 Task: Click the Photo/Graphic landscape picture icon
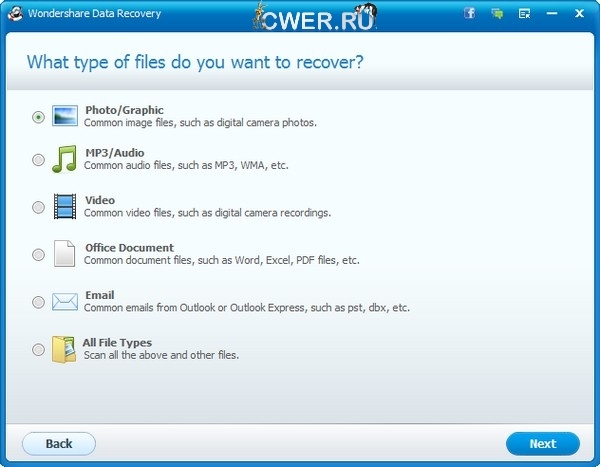click(x=65, y=116)
